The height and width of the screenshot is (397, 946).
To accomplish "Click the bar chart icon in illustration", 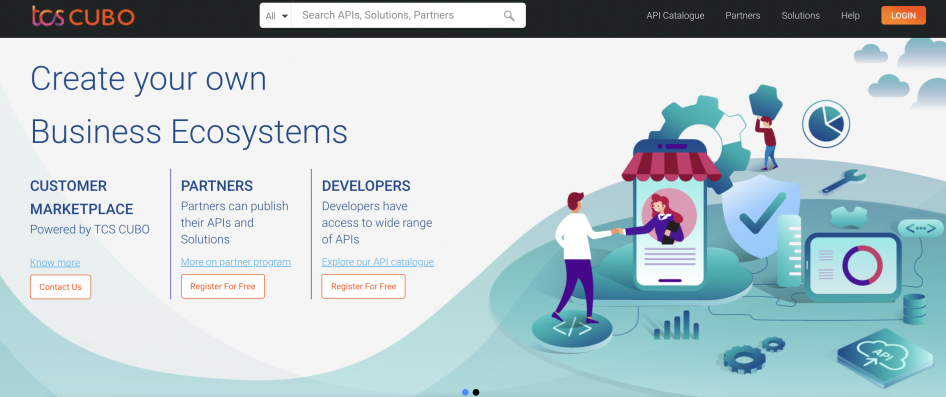I will (x=676, y=326).
